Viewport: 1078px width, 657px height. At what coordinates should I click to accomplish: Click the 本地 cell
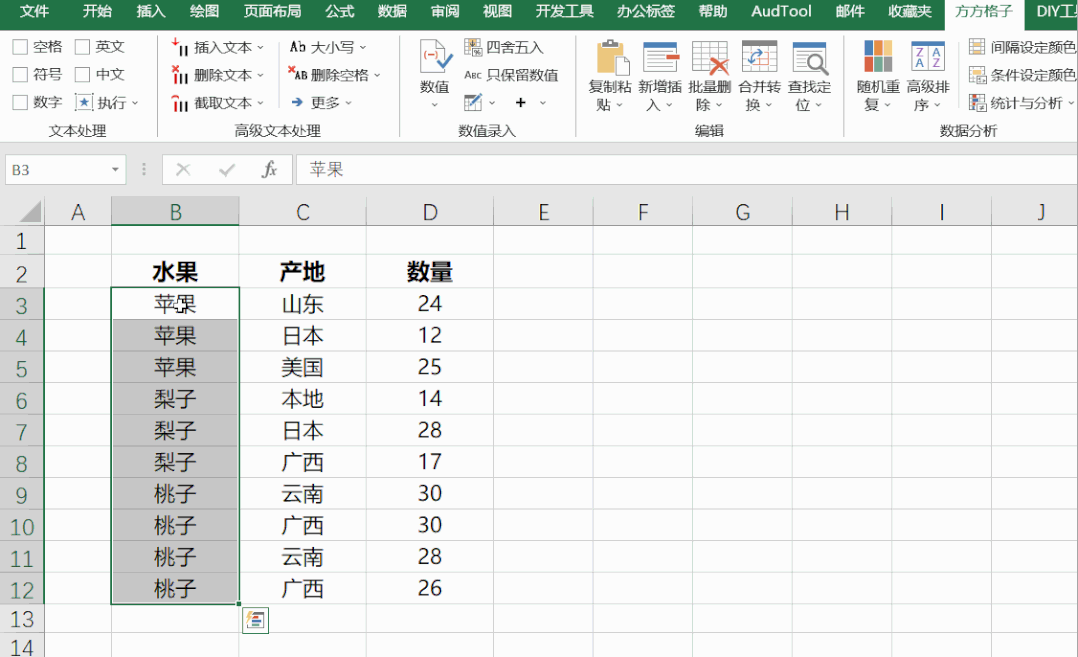[x=302, y=399]
